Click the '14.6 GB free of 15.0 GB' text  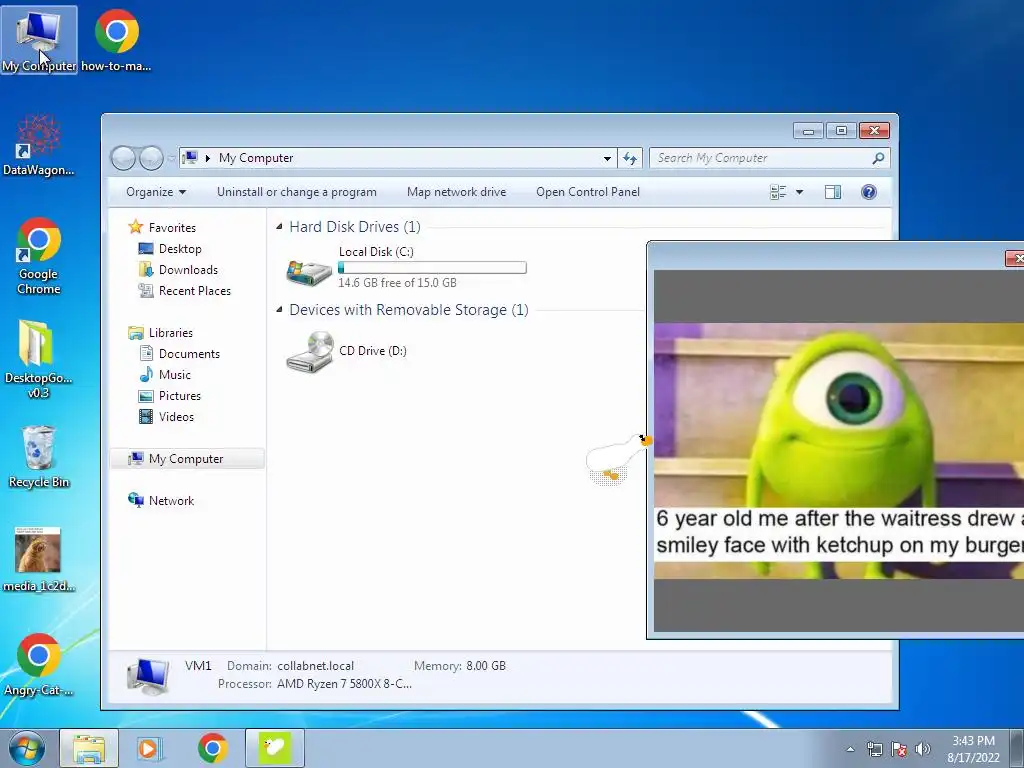(397, 283)
